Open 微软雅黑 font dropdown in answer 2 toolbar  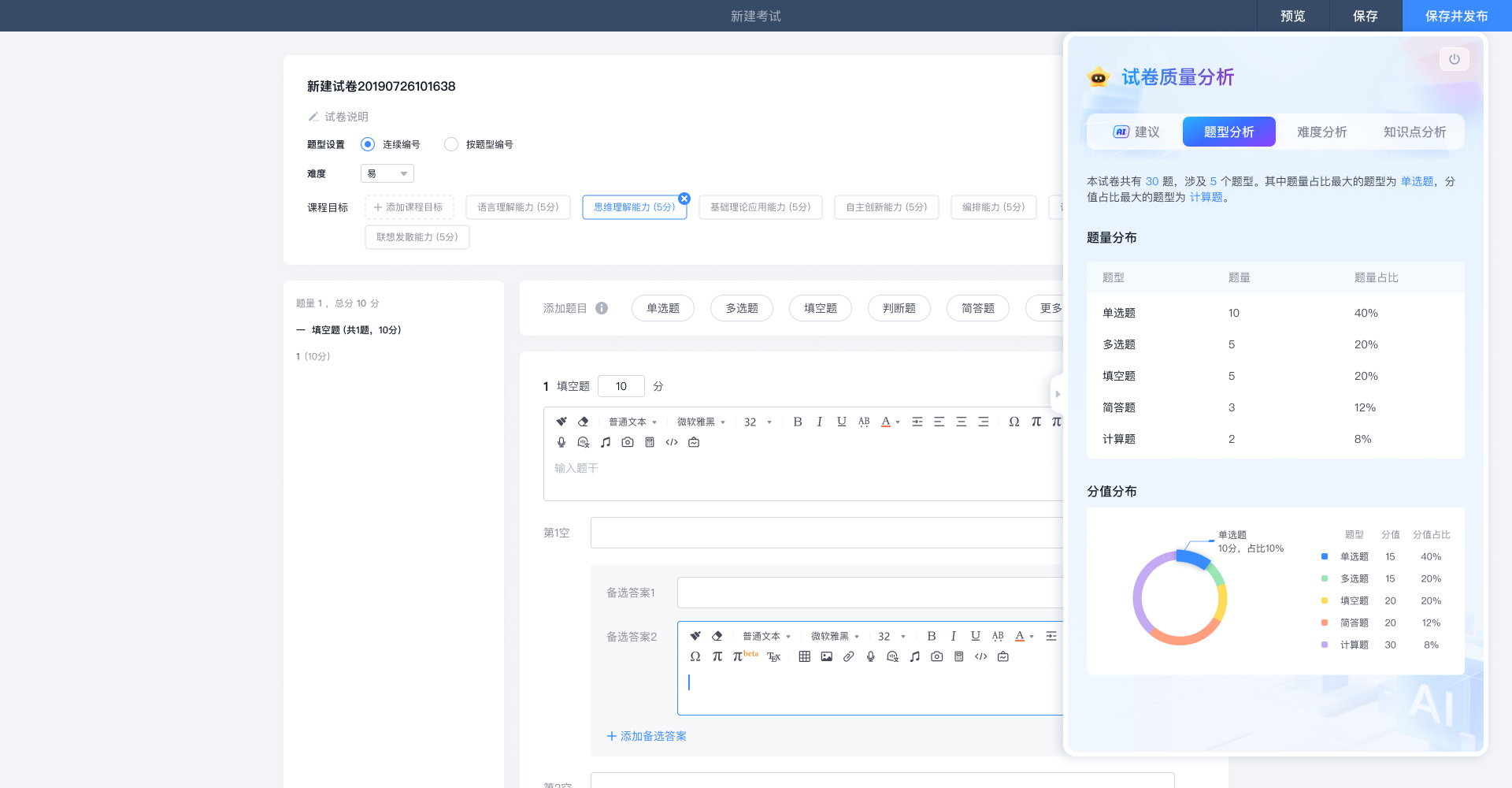point(835,636)
